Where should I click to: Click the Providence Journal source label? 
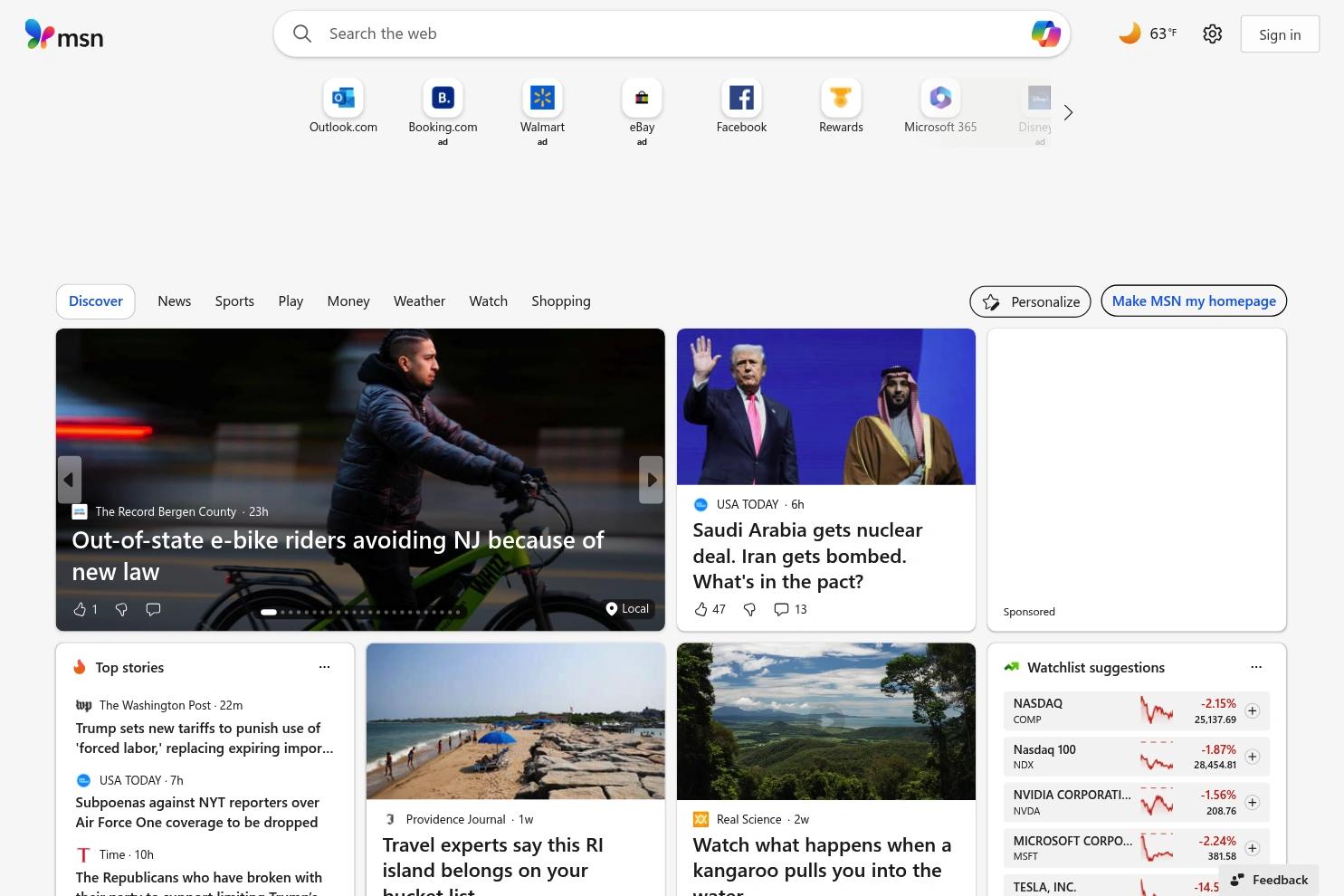point(455,819)
